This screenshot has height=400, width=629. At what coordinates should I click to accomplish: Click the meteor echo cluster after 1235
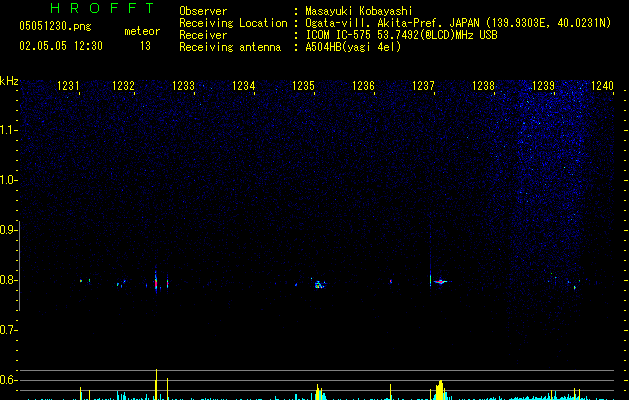click(x=319, y=284)
